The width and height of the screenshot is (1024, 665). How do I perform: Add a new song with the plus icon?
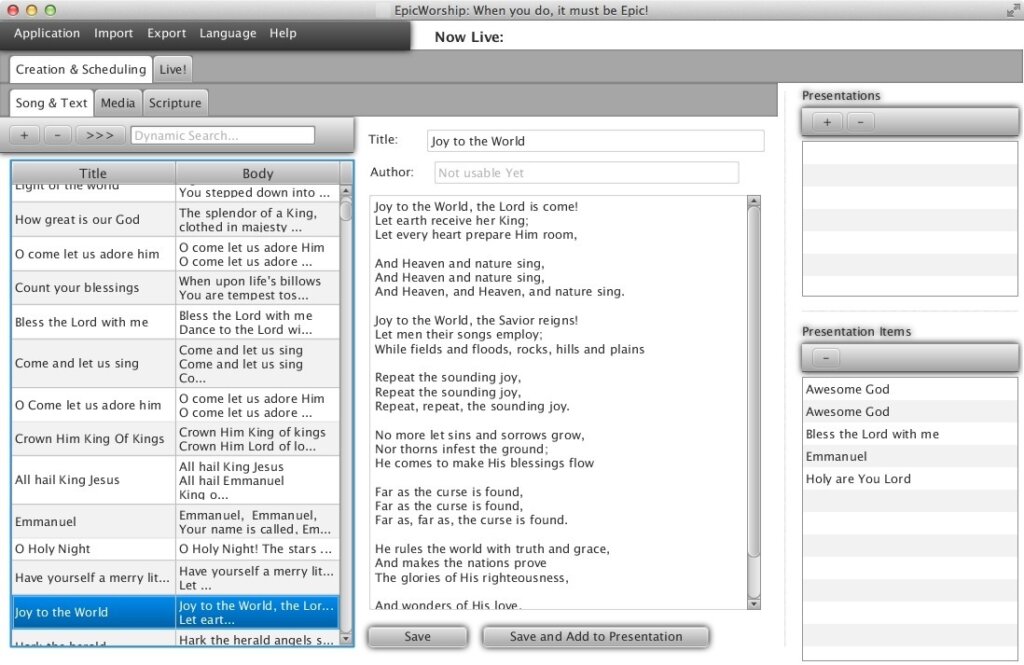click(23, 134)
